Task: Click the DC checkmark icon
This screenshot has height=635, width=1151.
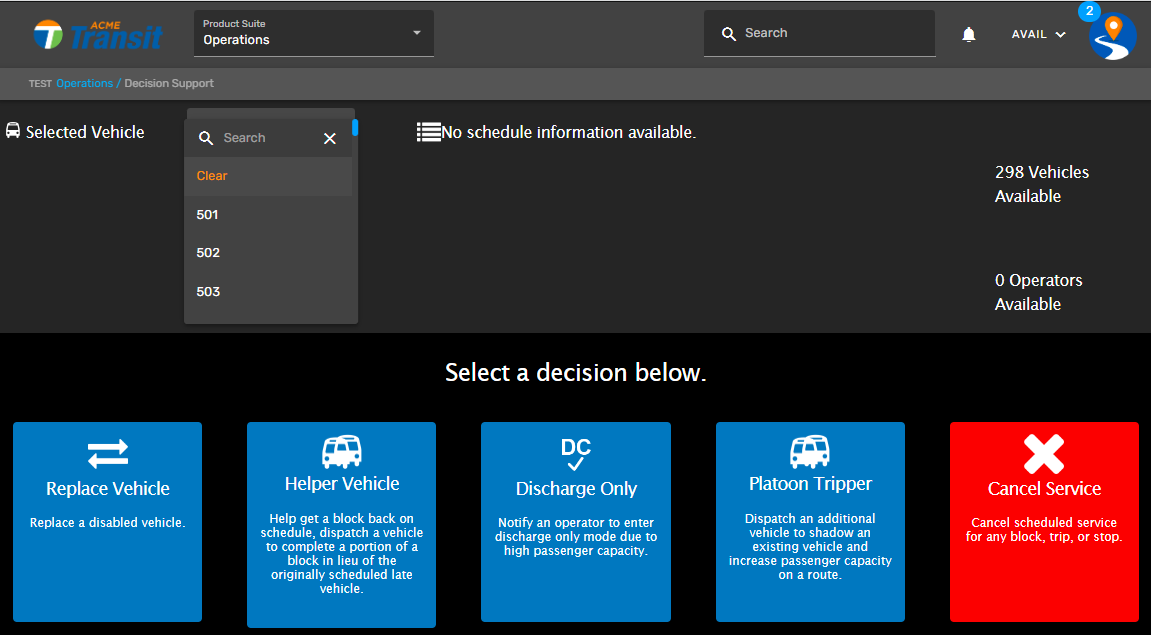Action: [x=576, y=454]
